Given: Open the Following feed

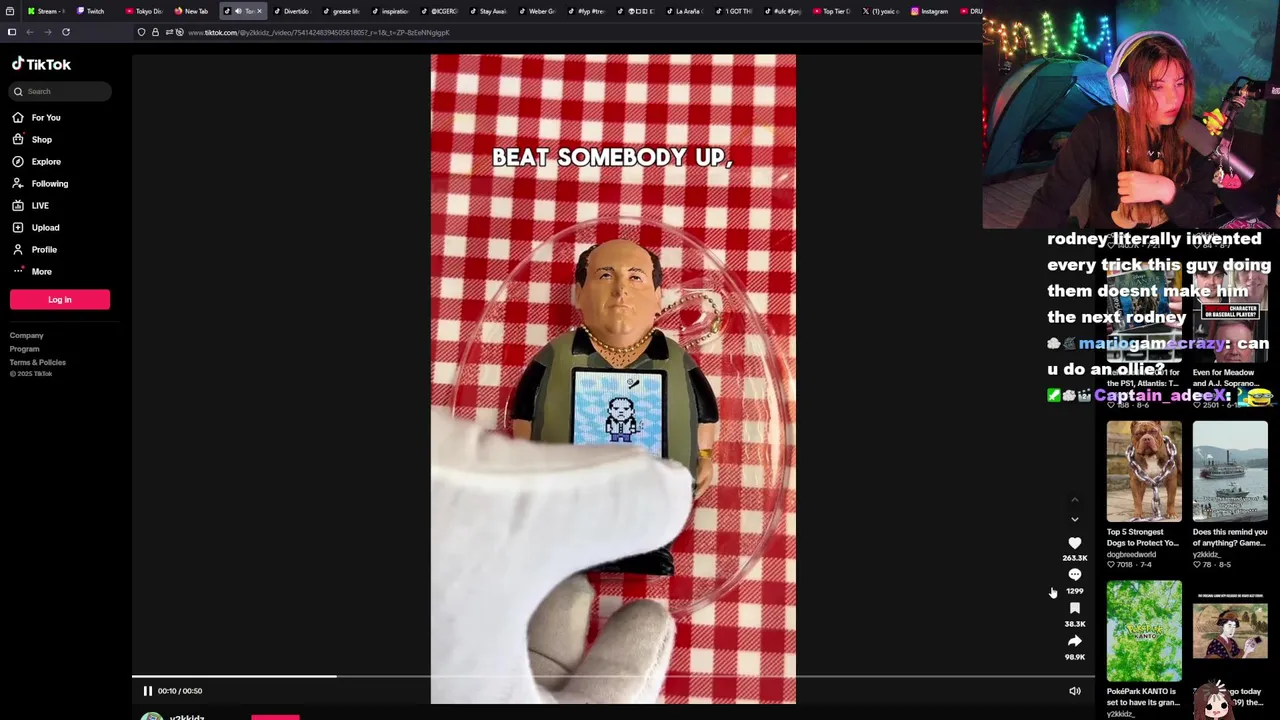Looking at the screenshot, I should pos(41,183).
